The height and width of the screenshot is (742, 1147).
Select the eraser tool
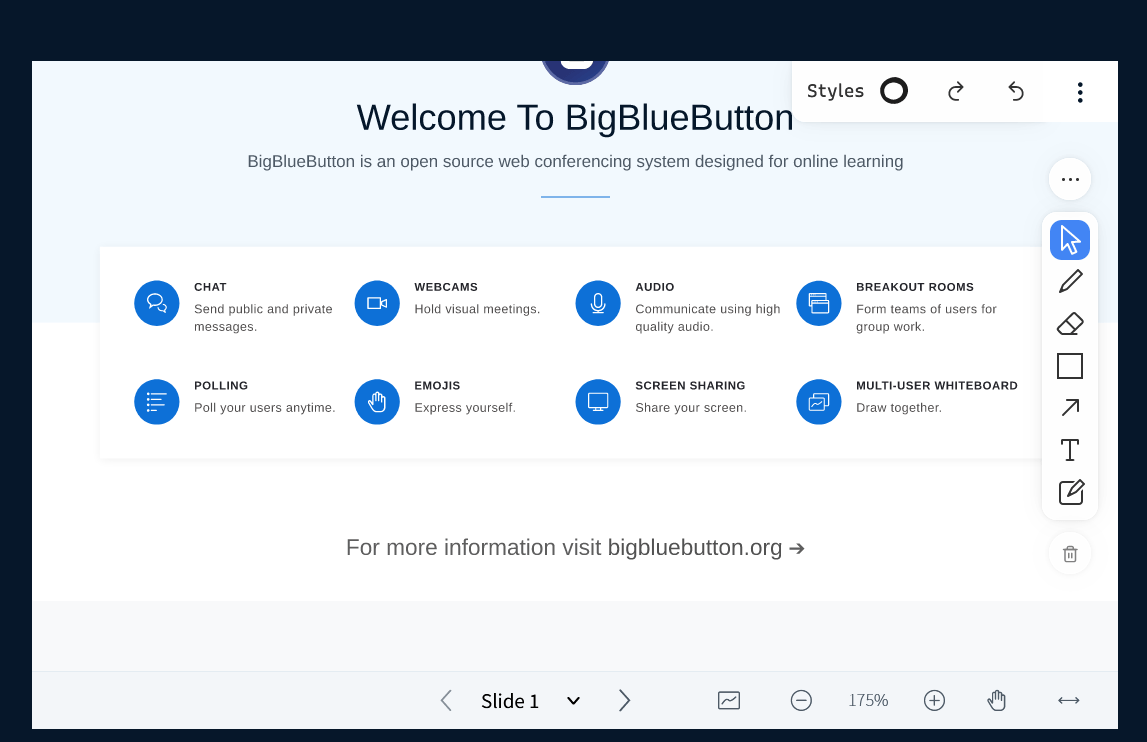pyautogui.click(x=1069, y=323)
